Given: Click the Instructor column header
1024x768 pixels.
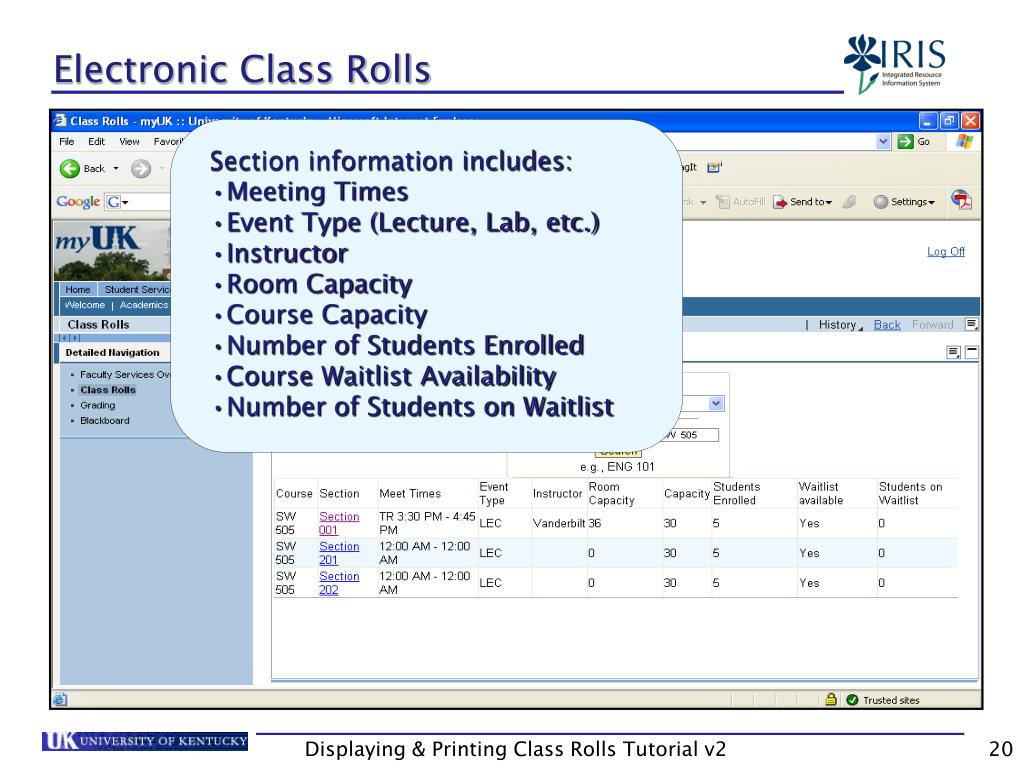Looking at the screenshot, I should tap(557, 494).
